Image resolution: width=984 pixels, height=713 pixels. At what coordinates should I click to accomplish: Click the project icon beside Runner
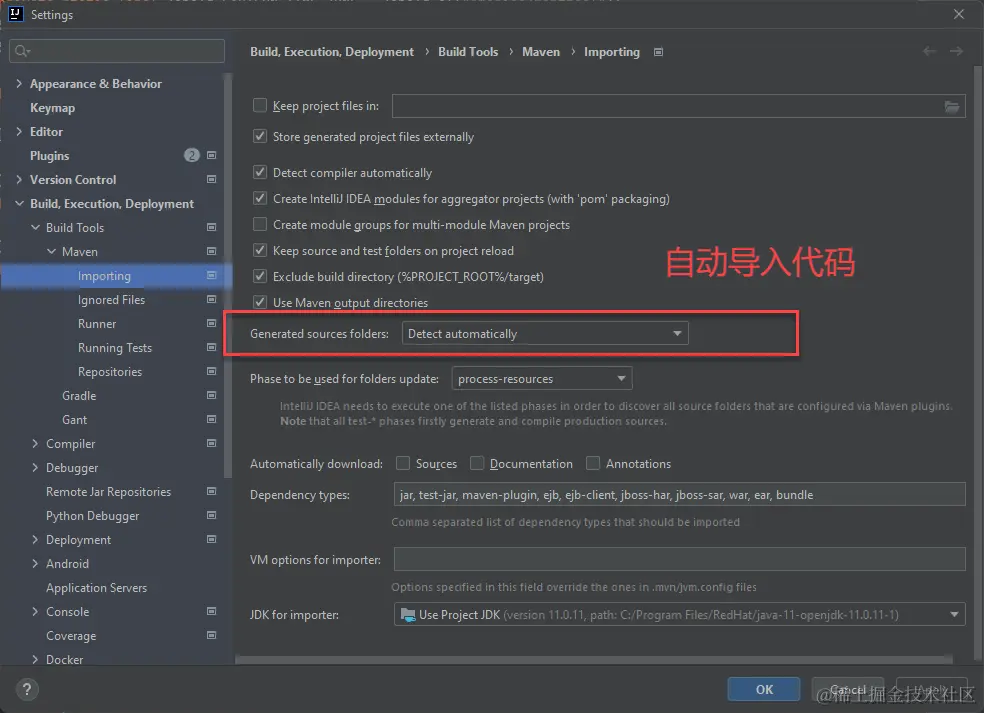[x=211, y=323]
